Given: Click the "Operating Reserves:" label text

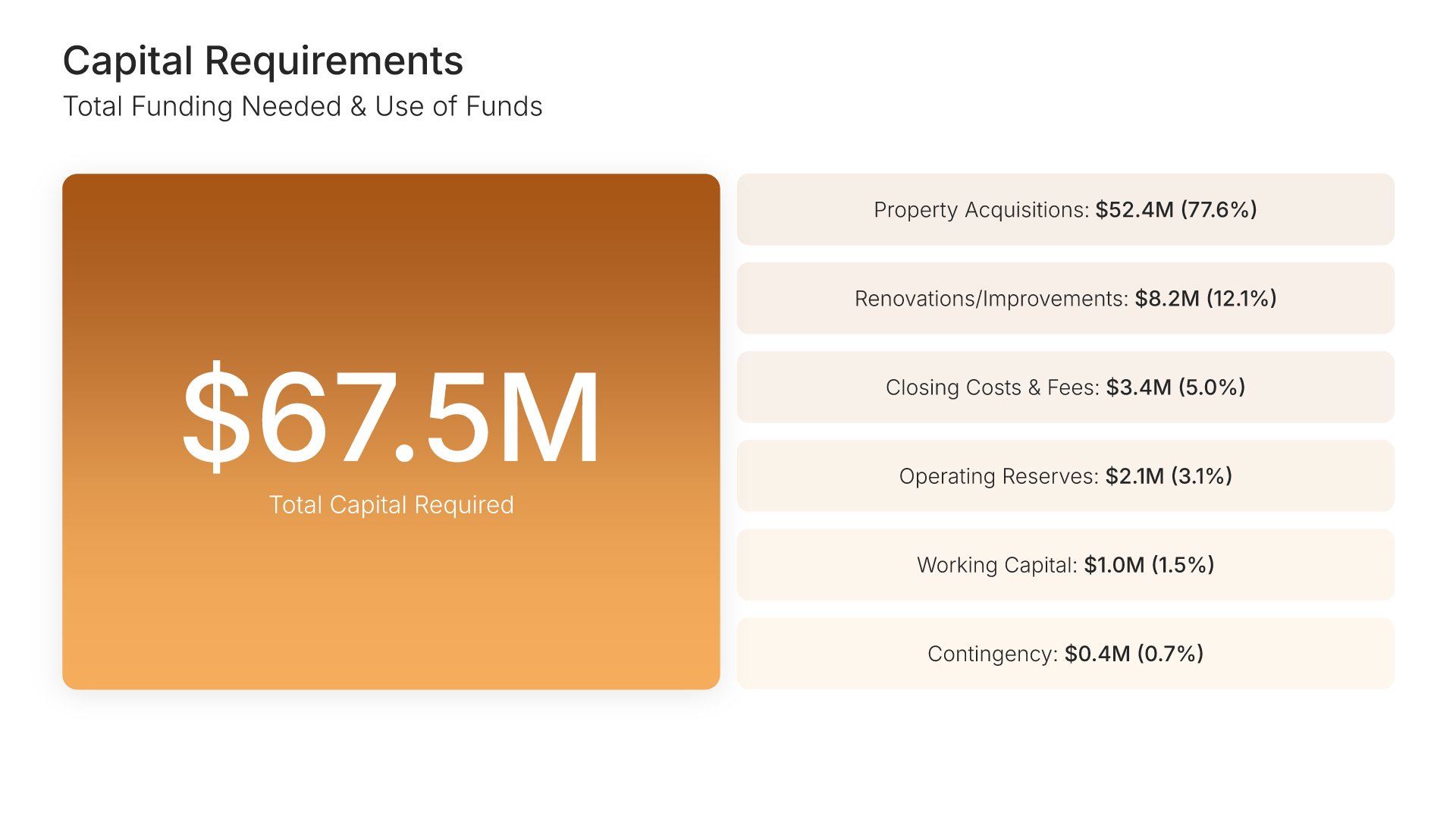Looking at the screenshot, I should coord(998,476).
